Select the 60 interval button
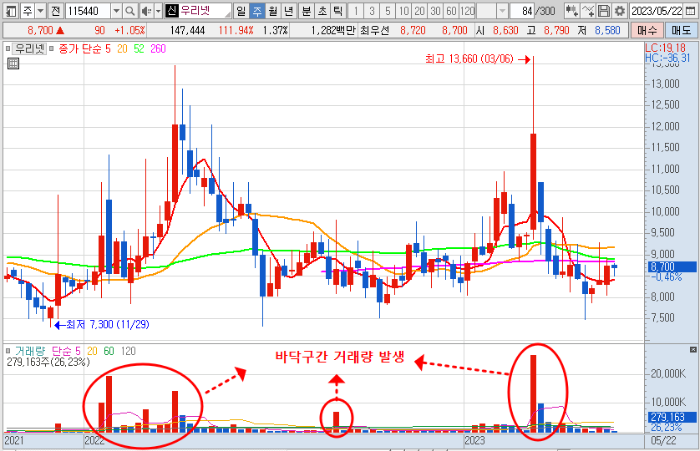 pyautogui.click(x=451, y=10)
